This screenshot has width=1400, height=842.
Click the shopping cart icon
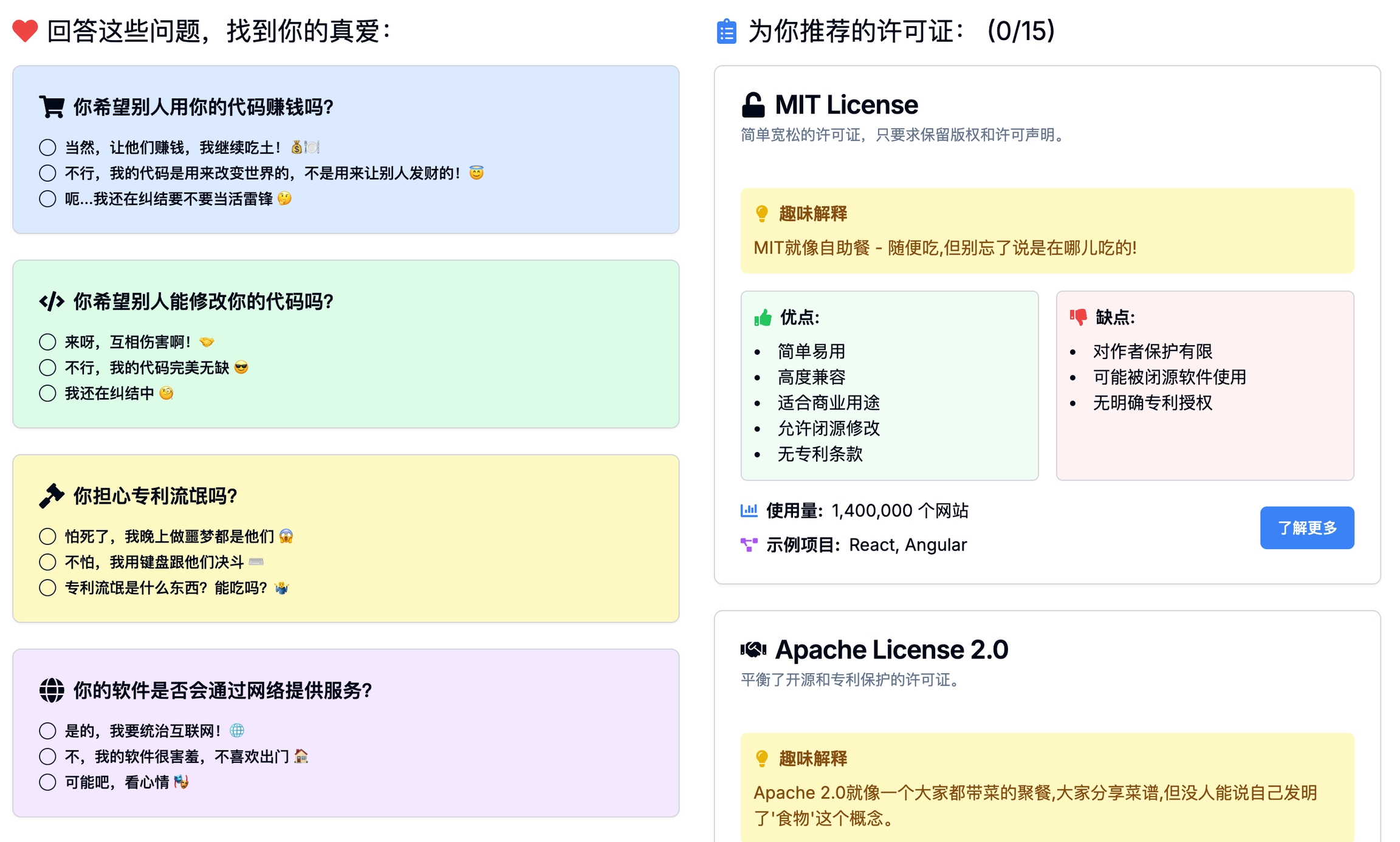tap(52, 106)
